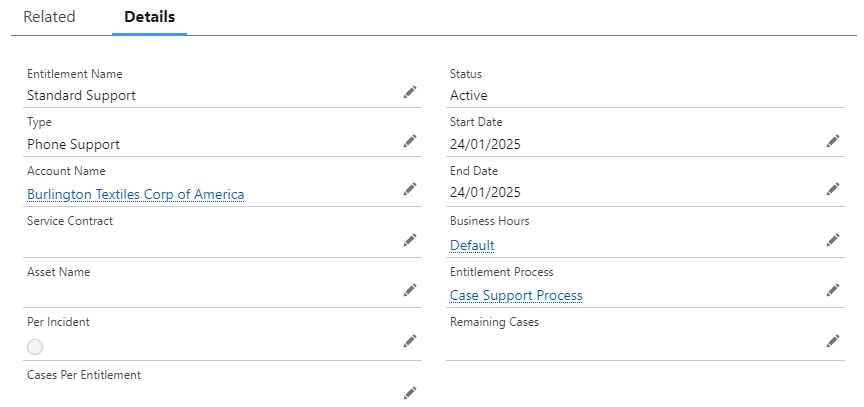This screenshot has width=864, height=407.
Task: Click edit pencil for Entitlement Process
Action: 833,290
